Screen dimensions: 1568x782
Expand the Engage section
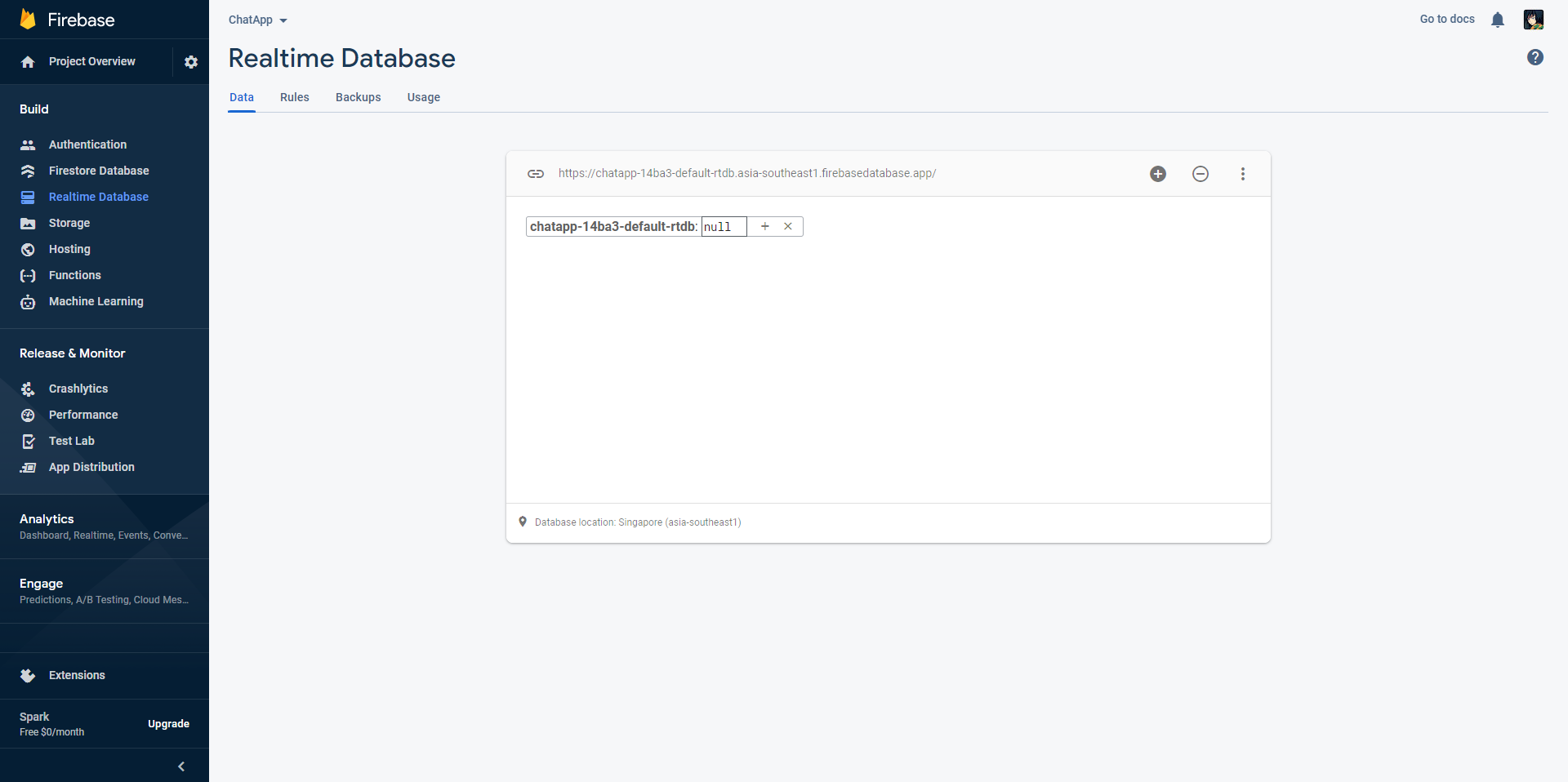click(105, 591)
